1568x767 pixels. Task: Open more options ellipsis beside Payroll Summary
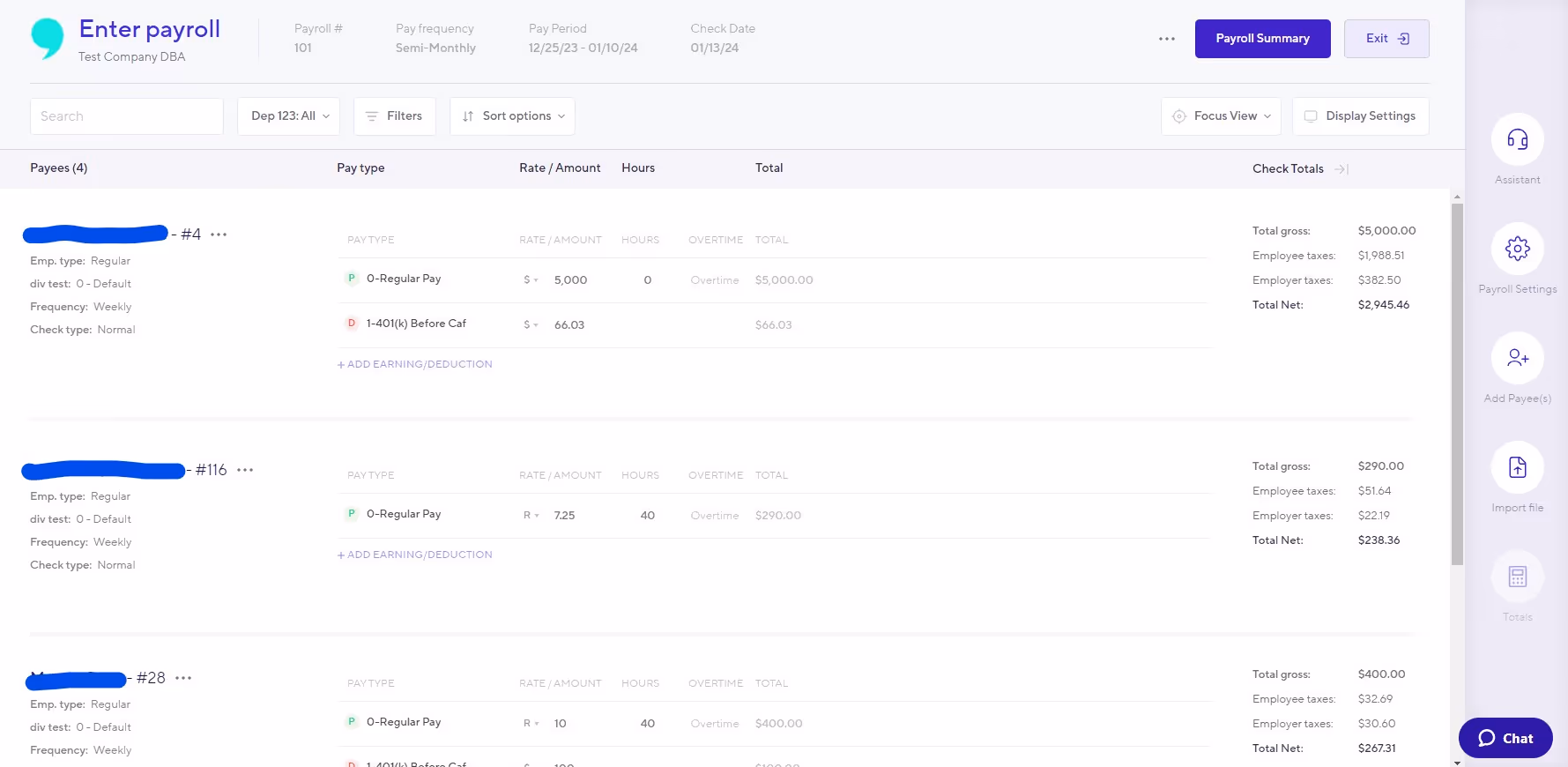(1167, 39)
